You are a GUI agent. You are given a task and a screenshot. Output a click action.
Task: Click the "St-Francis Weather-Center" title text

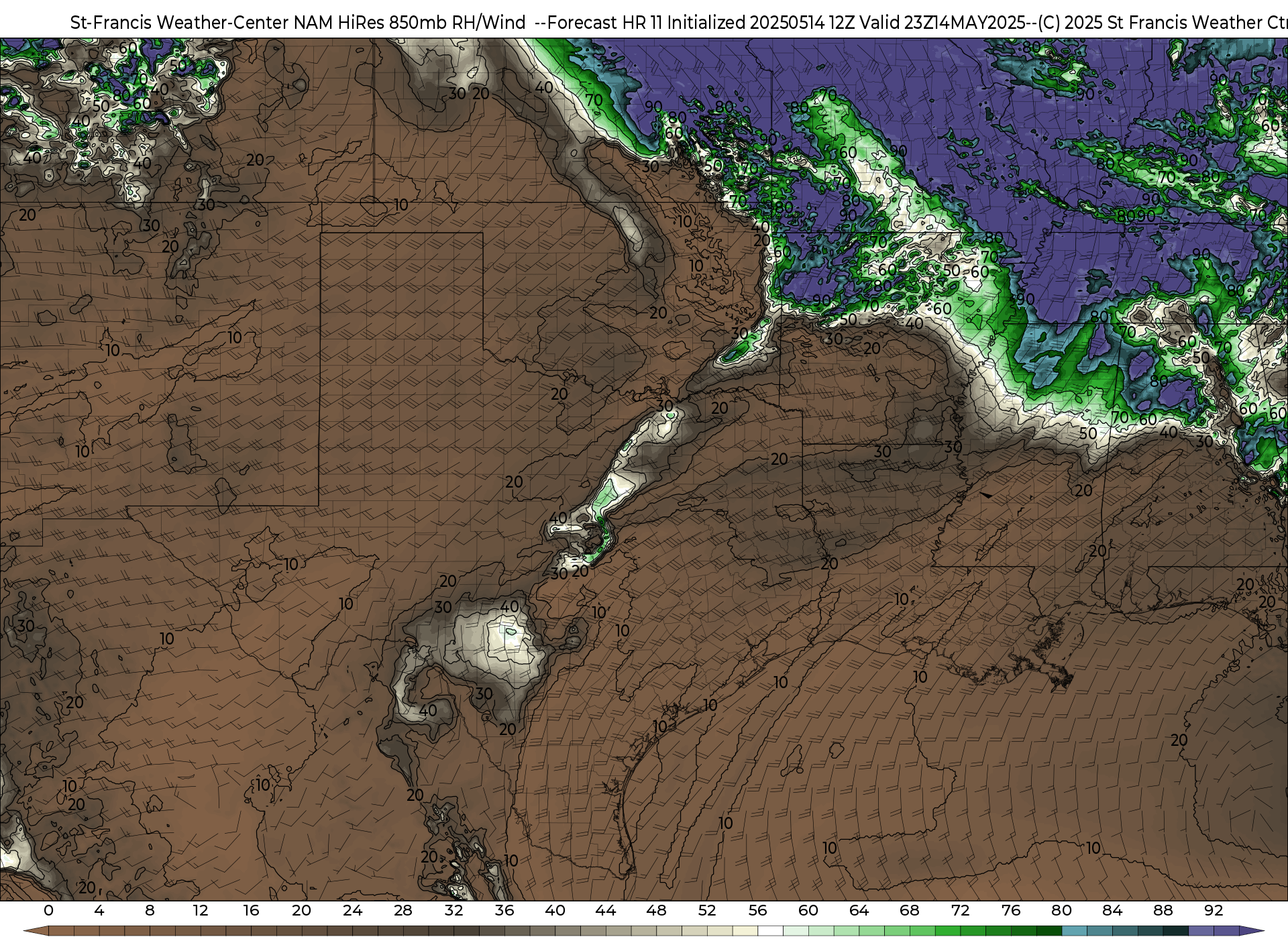point(180,22)
